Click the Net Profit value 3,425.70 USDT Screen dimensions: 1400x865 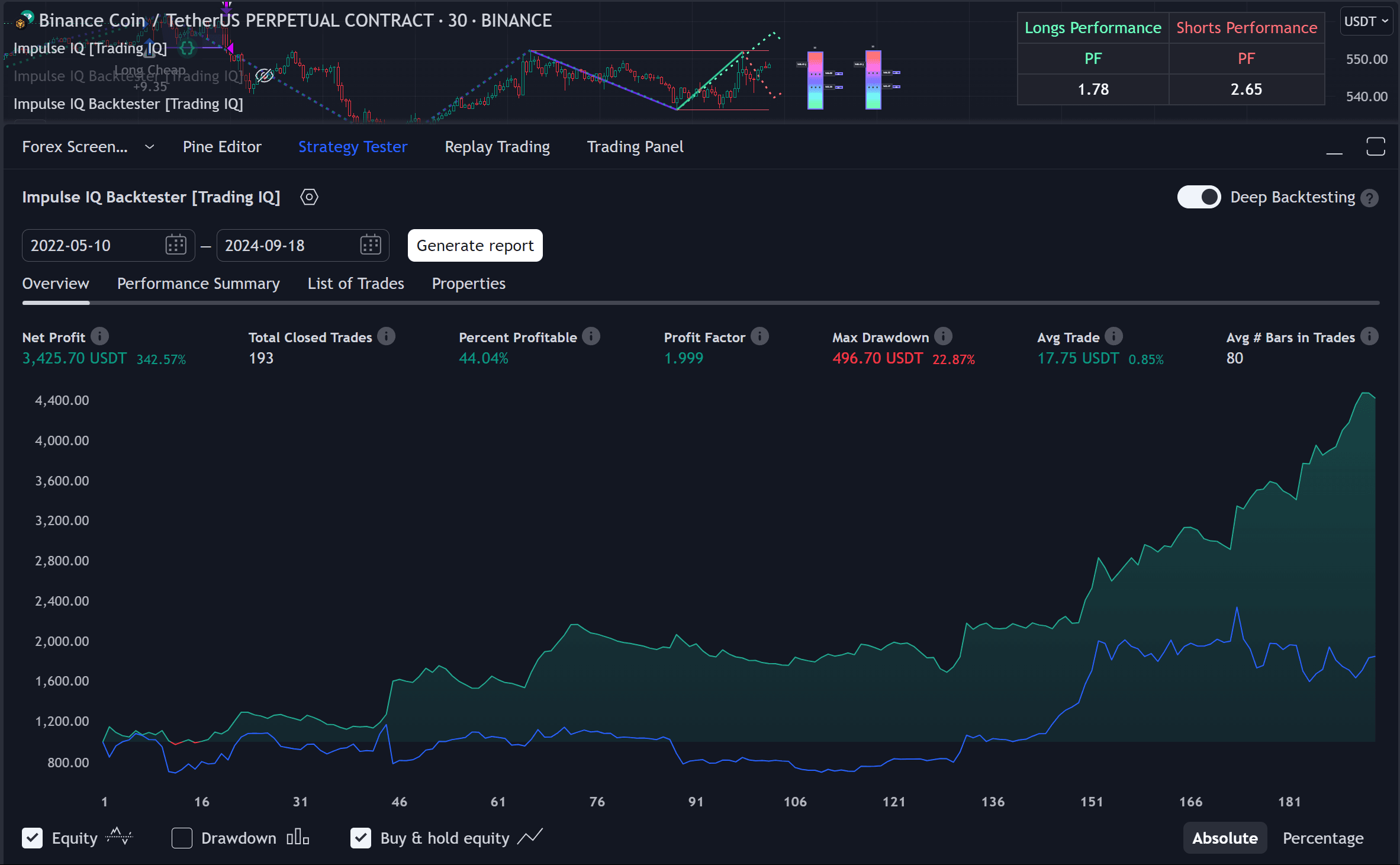click(75, 358)
